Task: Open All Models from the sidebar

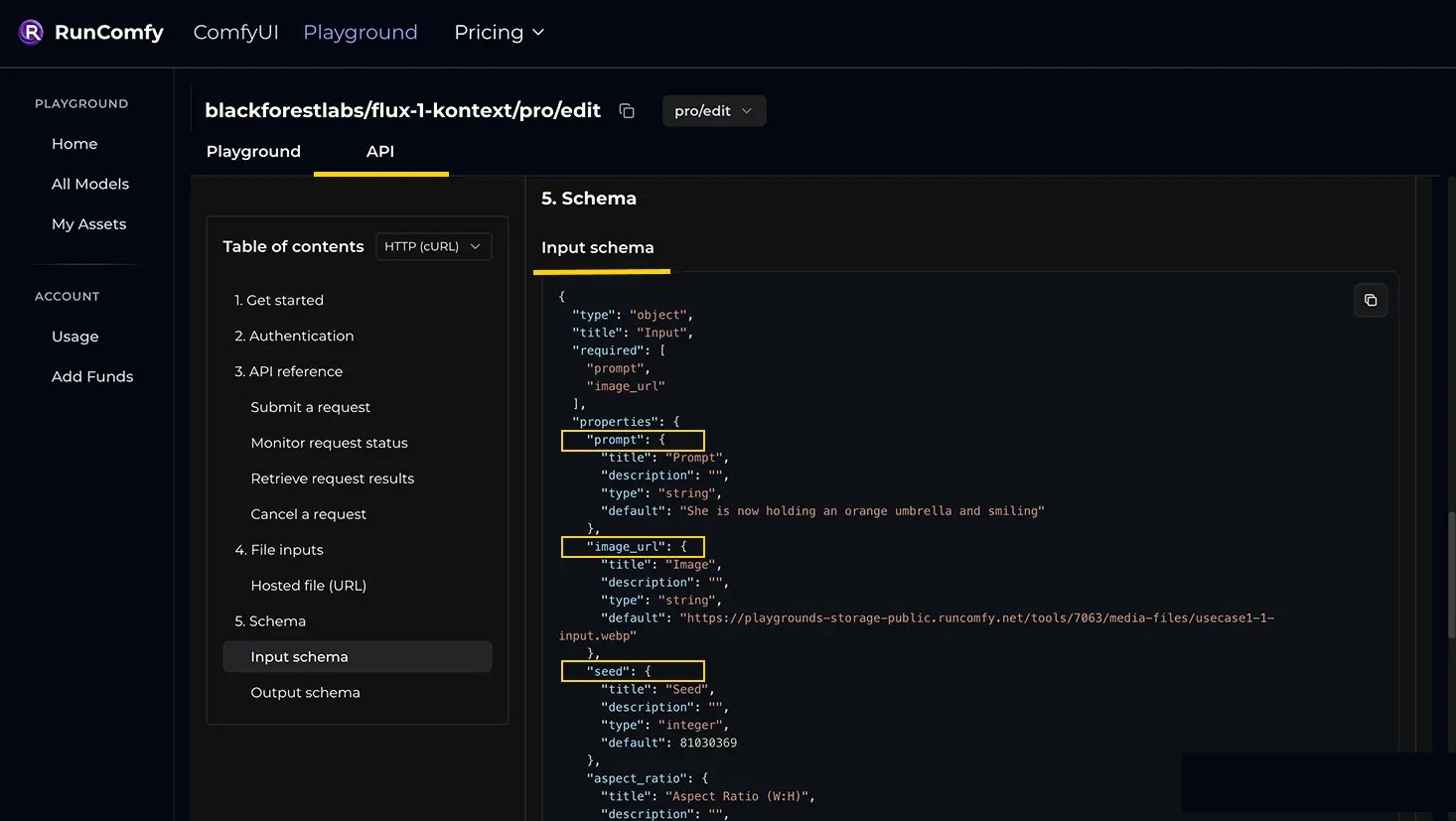Action: [x=89, y=183]
